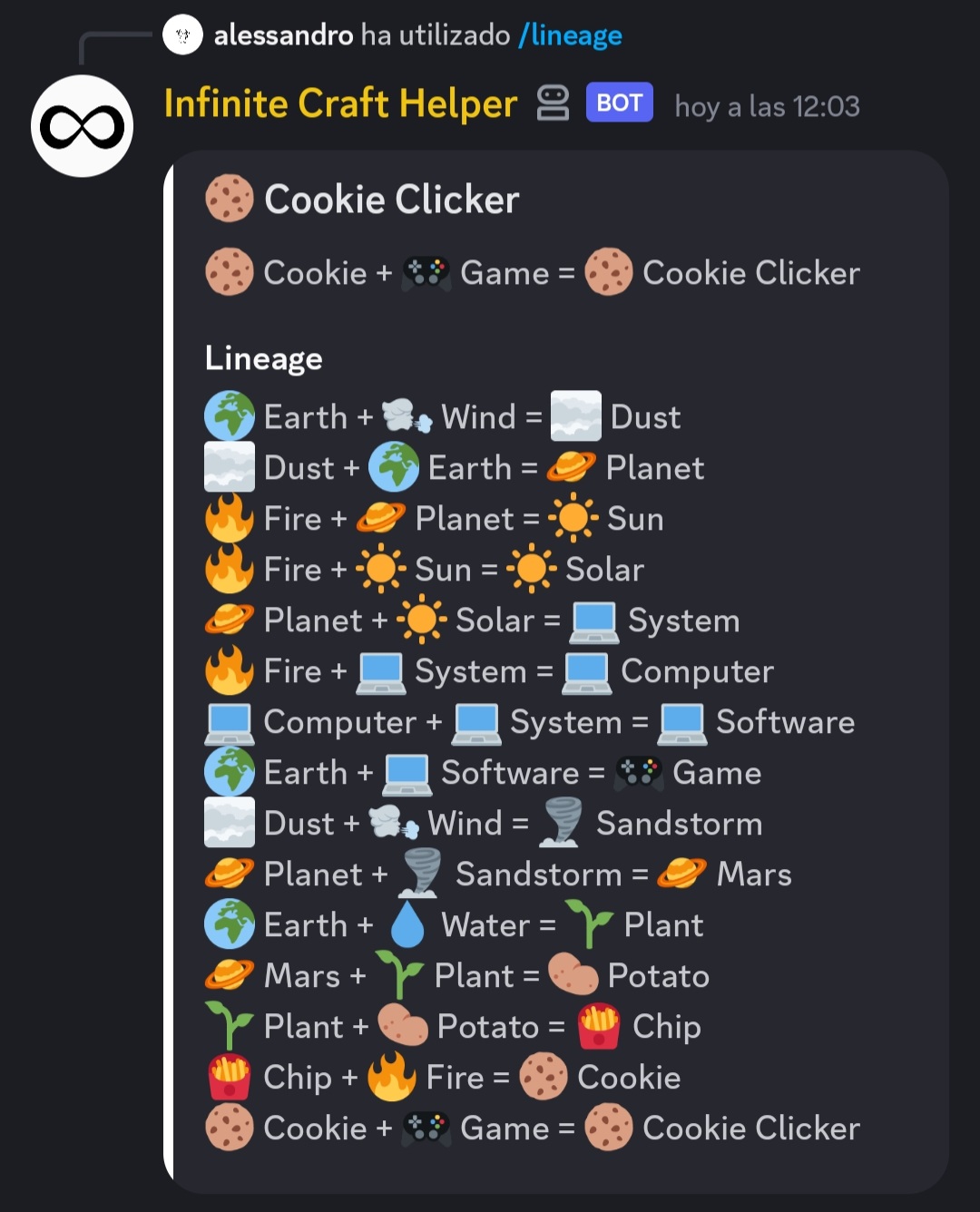Viewport: 980px width, 1212px height.
Task: Click the sun emoji next to Solar result
Action: point(531,569)
